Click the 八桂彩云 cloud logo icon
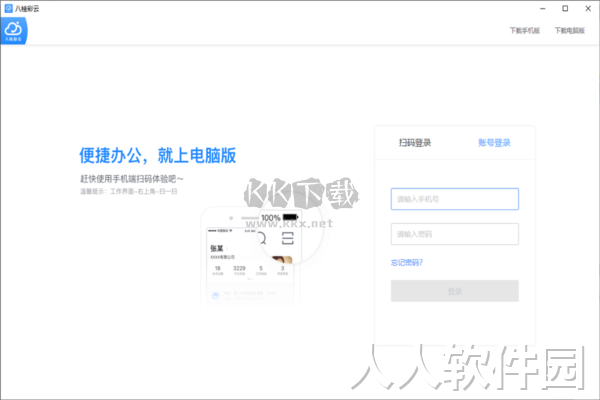The height and width of the screenshot is (400, 600). tap(14, 31)
